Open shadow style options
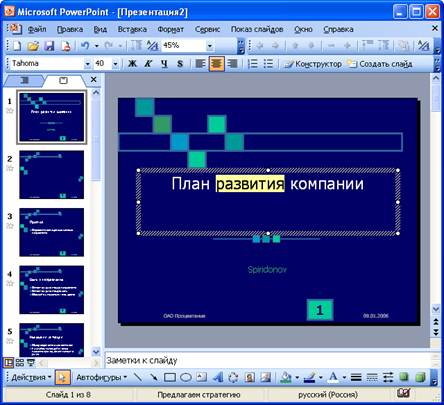Viewport: 444px width, 405px height. [404, 377]
